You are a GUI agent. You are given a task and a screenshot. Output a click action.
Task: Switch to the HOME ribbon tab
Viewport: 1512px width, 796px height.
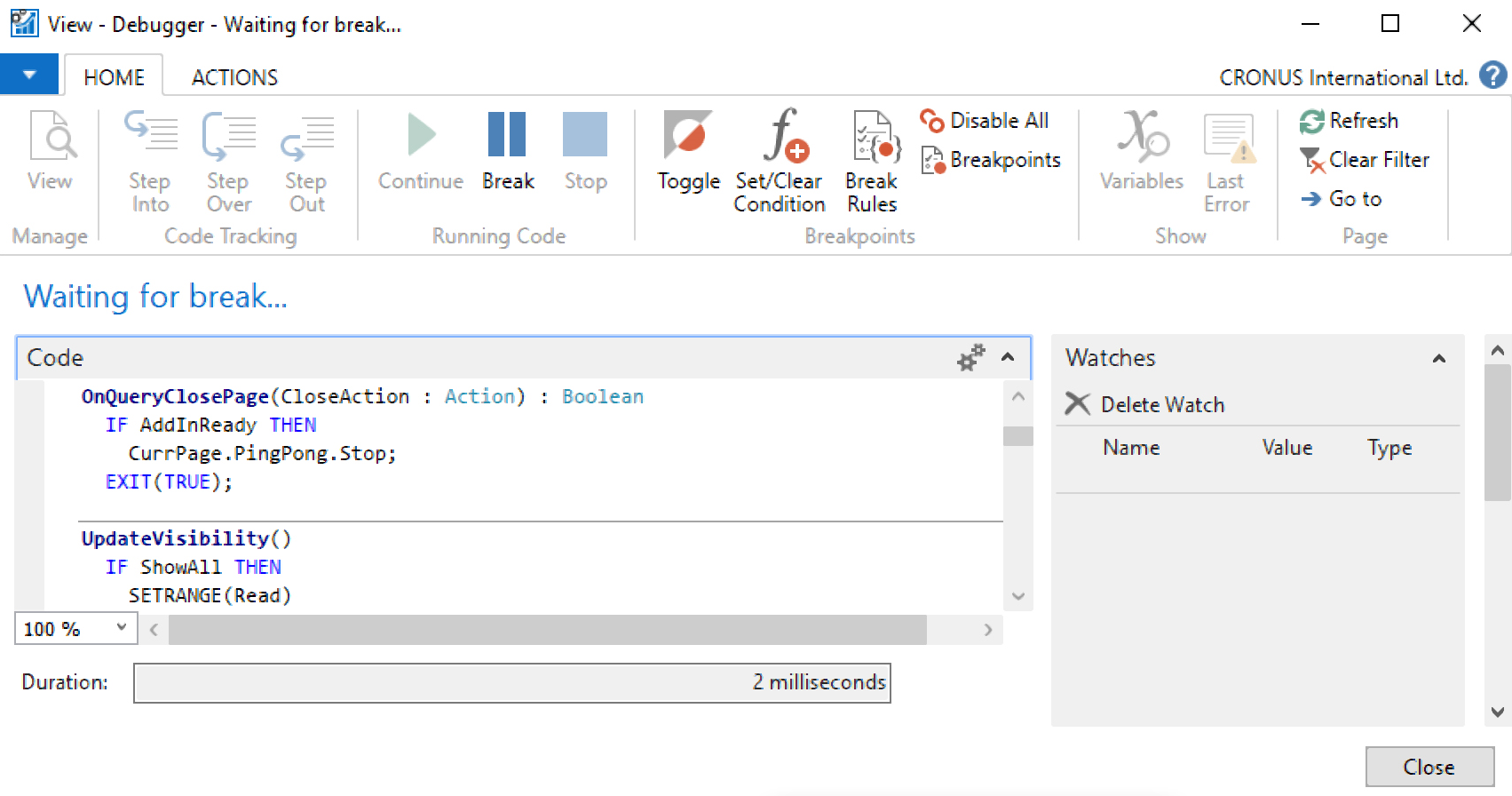click(114, 77)
